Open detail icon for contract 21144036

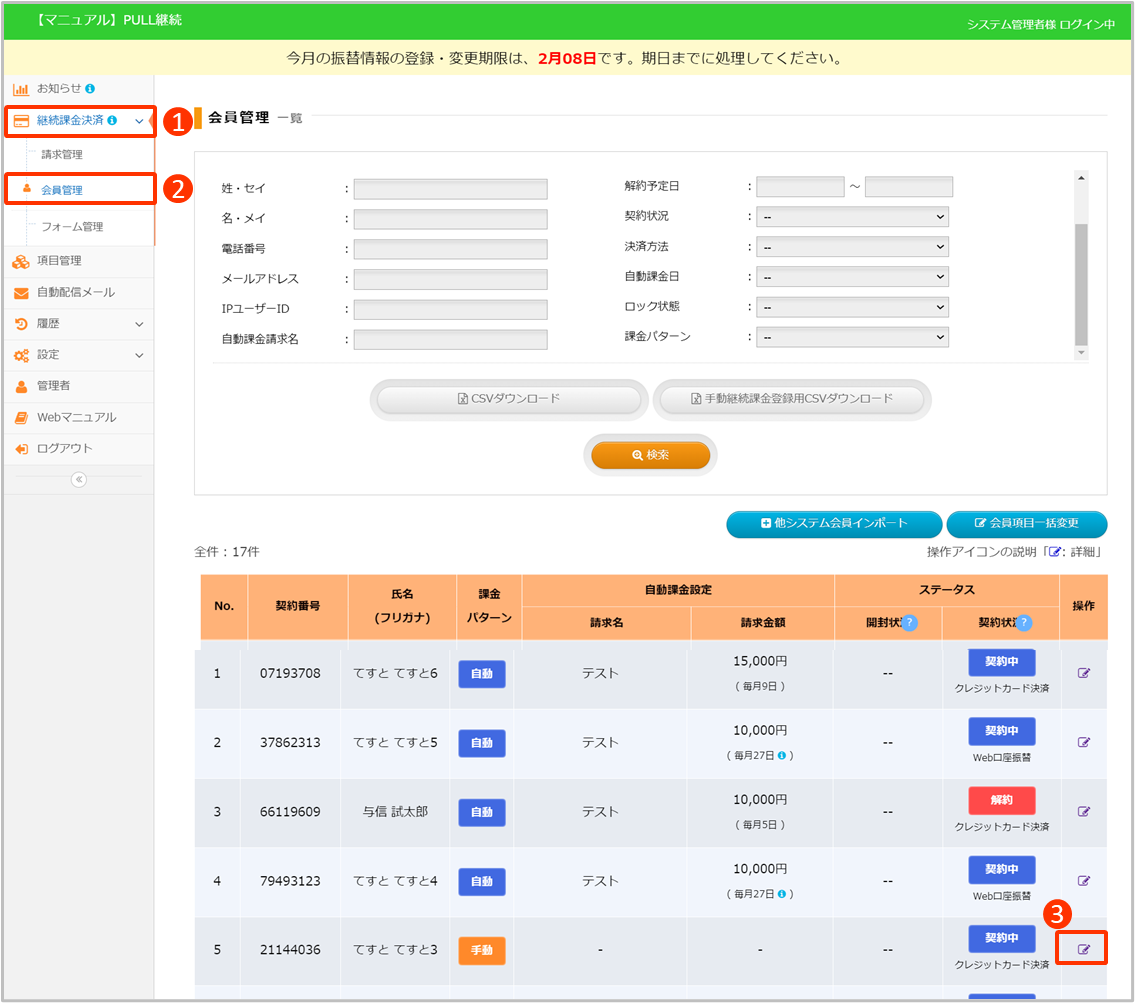pyautogui.click(x=1083, y=949)
